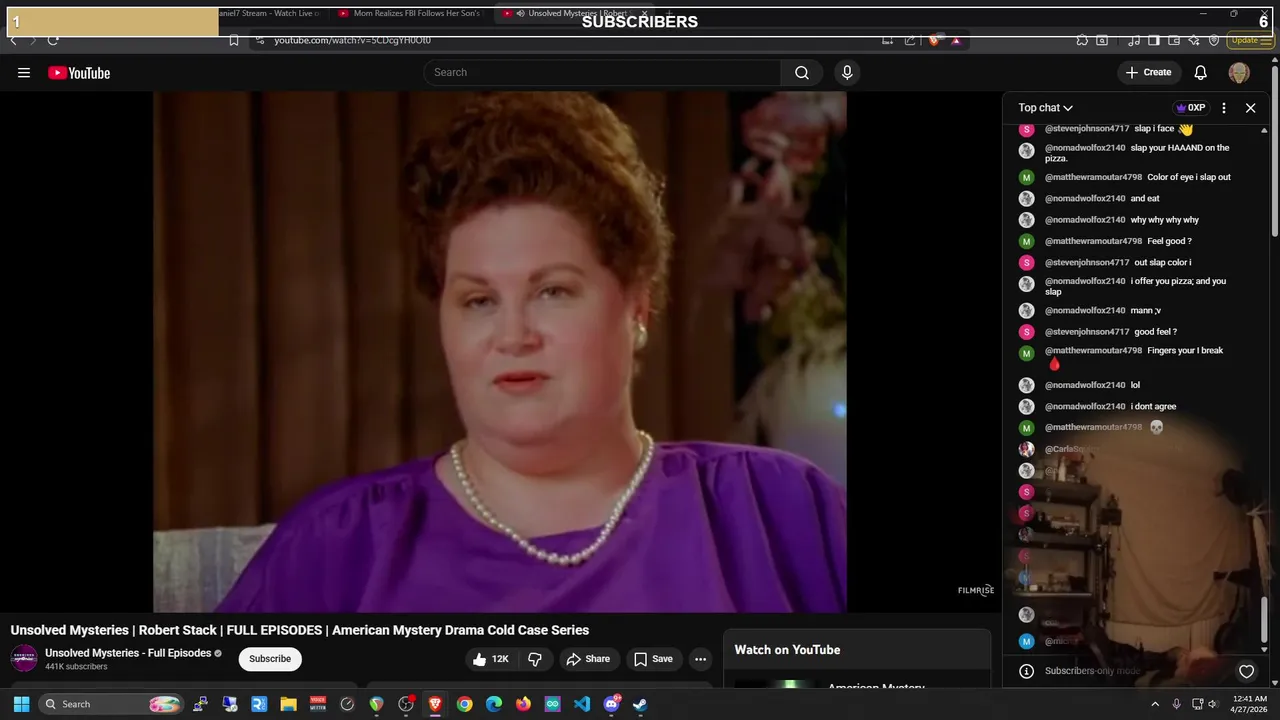Click the heart reaction in chat

tap(1246, 671)
